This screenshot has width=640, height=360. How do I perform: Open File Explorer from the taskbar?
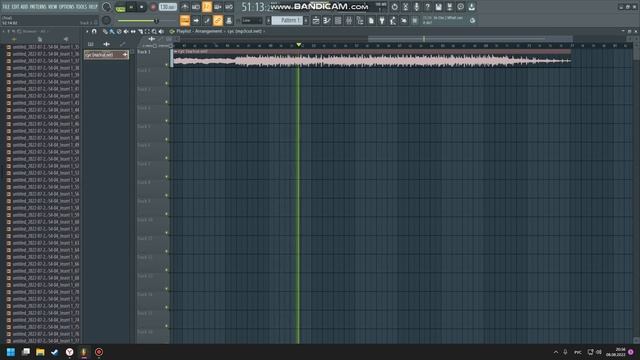40,352
